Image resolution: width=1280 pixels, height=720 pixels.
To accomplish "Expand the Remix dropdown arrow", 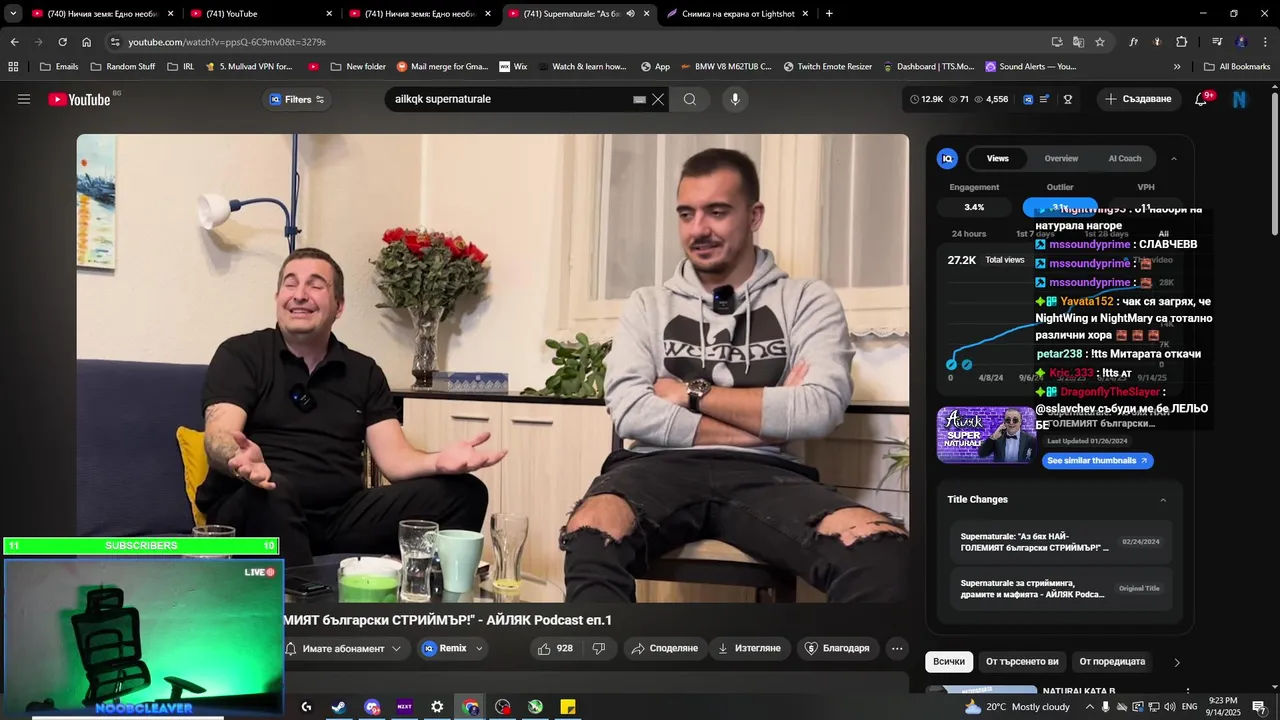I will [479, 648].
